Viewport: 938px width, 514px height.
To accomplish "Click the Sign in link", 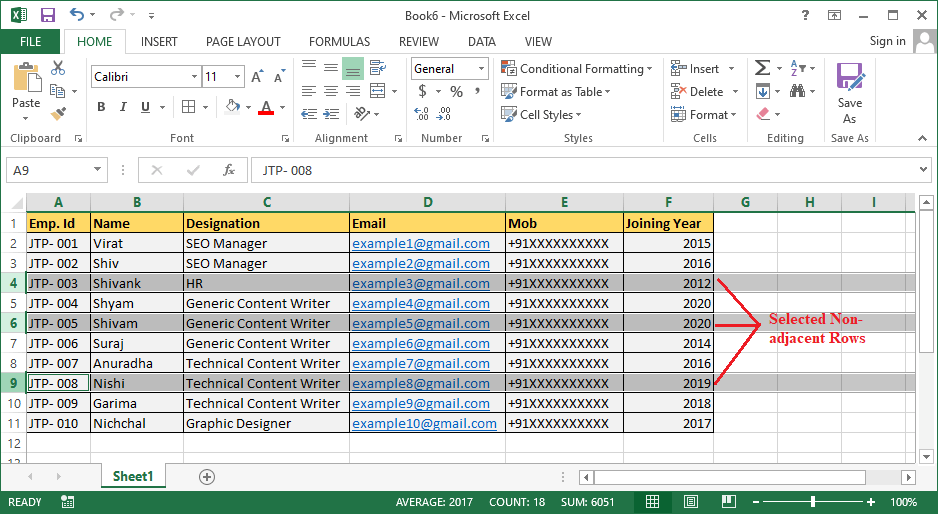I will point(887,41).
